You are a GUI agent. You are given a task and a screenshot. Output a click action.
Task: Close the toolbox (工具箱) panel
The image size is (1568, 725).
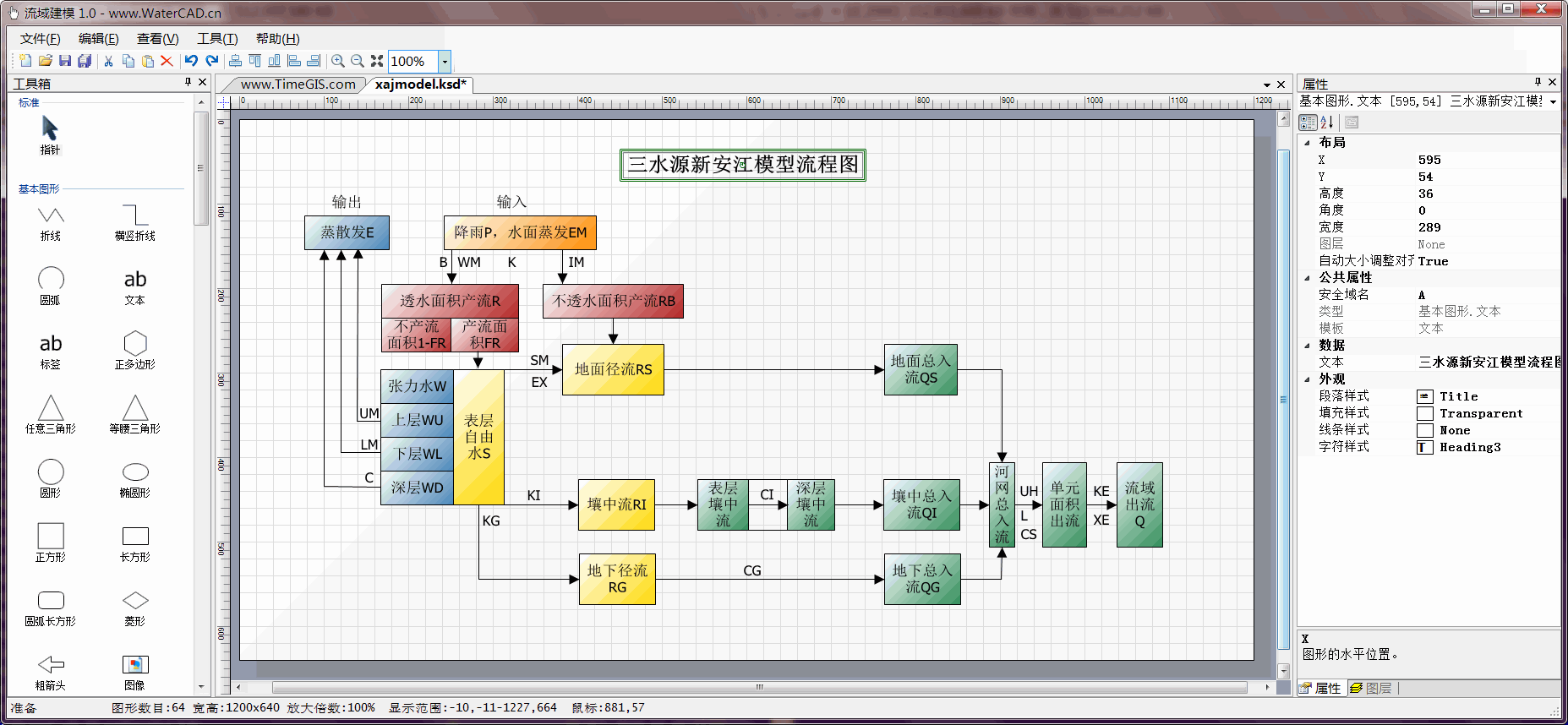203,82
